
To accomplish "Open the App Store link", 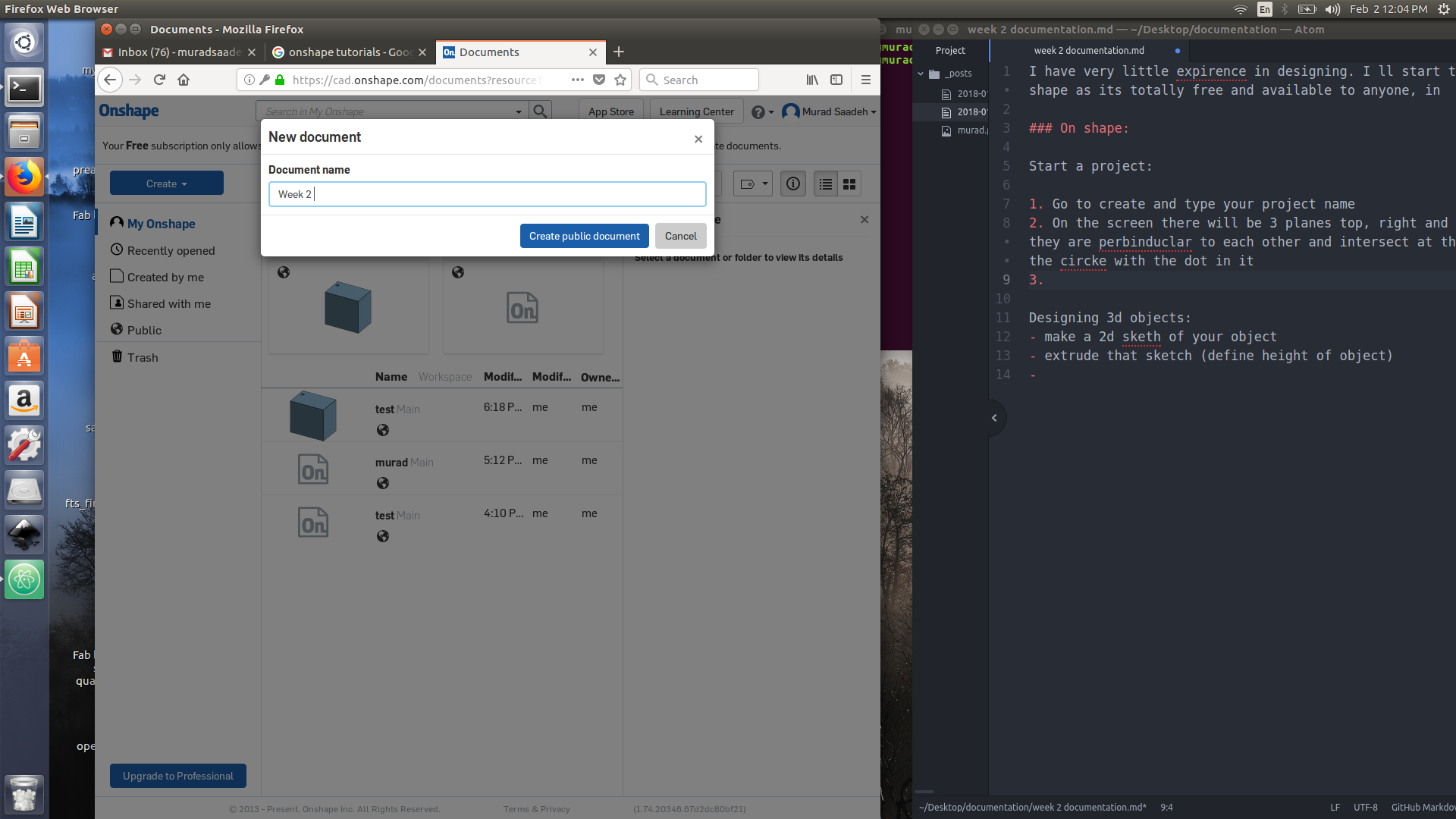I will pos(611,111).
